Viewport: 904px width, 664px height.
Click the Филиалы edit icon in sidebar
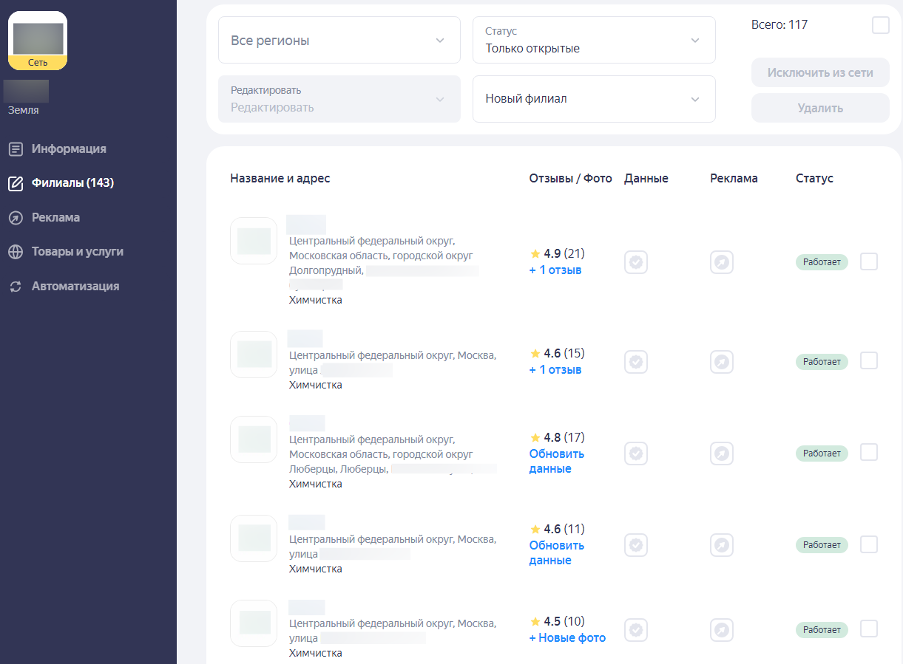click(15, 183)
